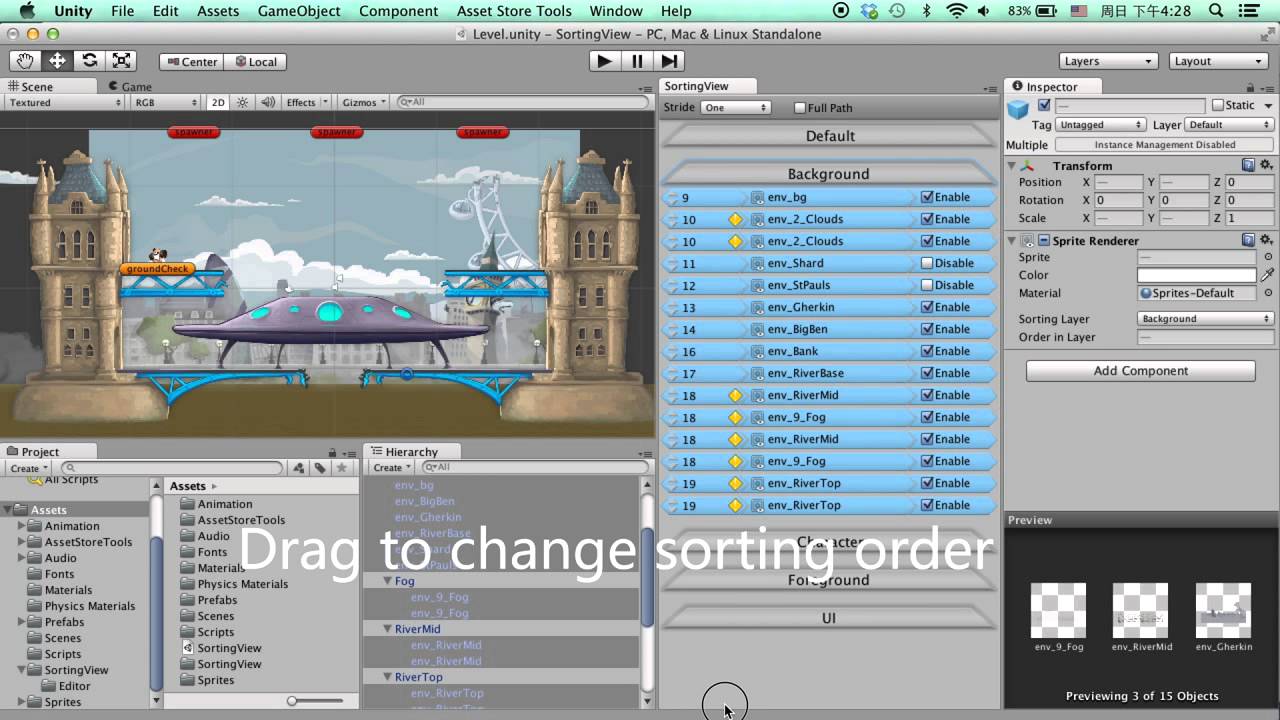Open the Layout dropdown
The image size is (1280, 720).
coord(1219,61)
